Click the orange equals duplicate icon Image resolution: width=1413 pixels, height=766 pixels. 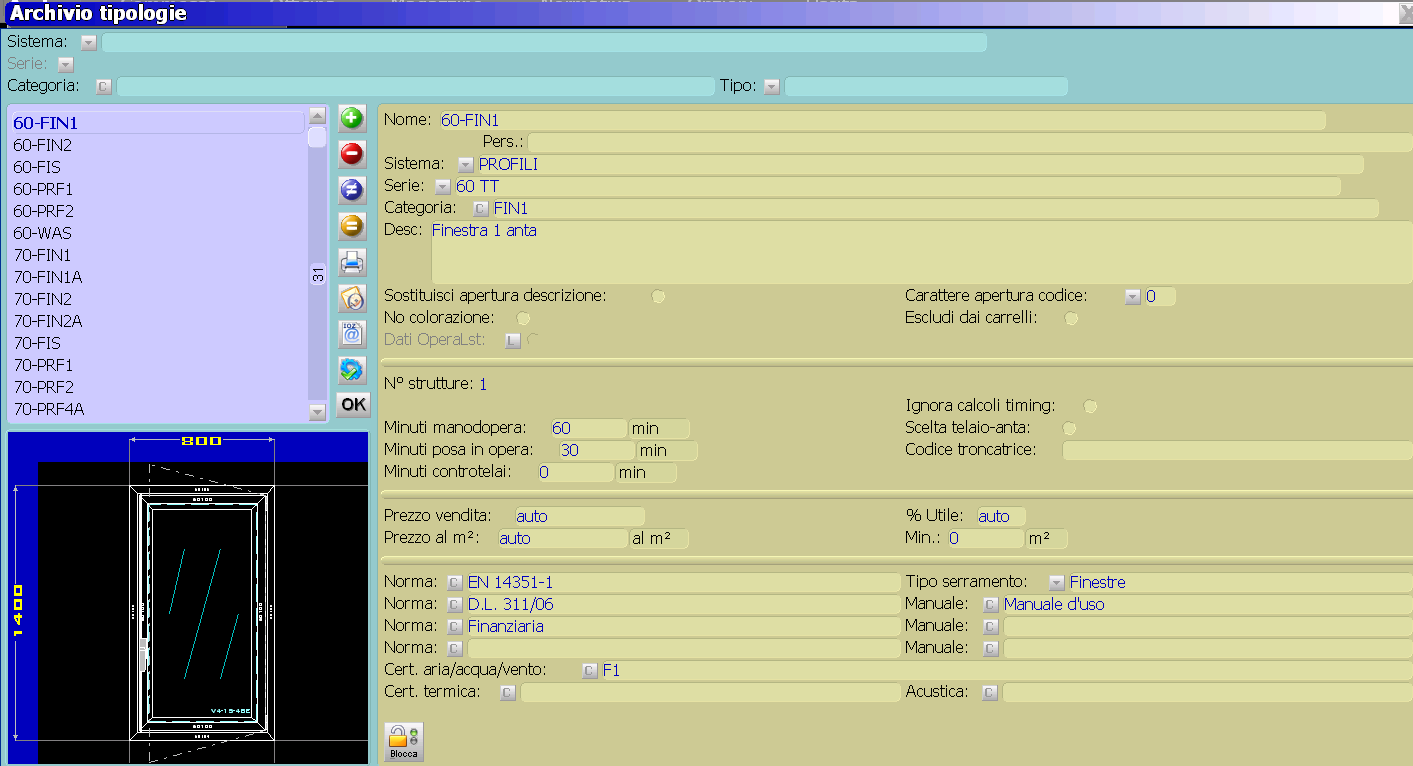click(352, 226)
